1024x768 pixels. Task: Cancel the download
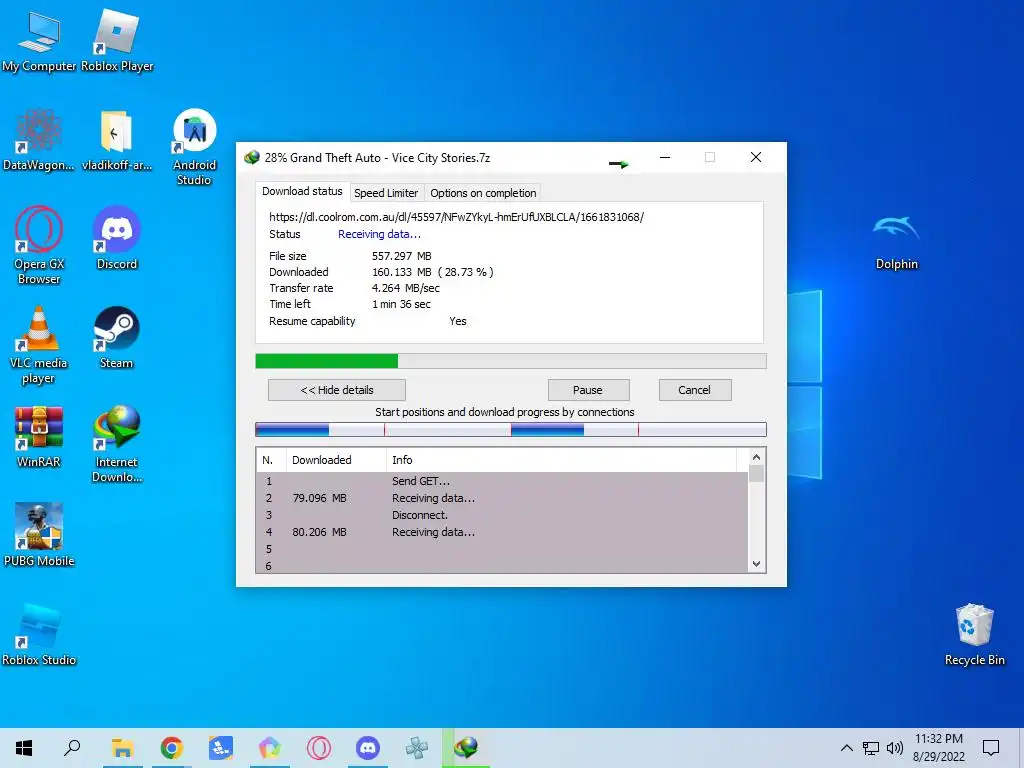tap(694, 390)
